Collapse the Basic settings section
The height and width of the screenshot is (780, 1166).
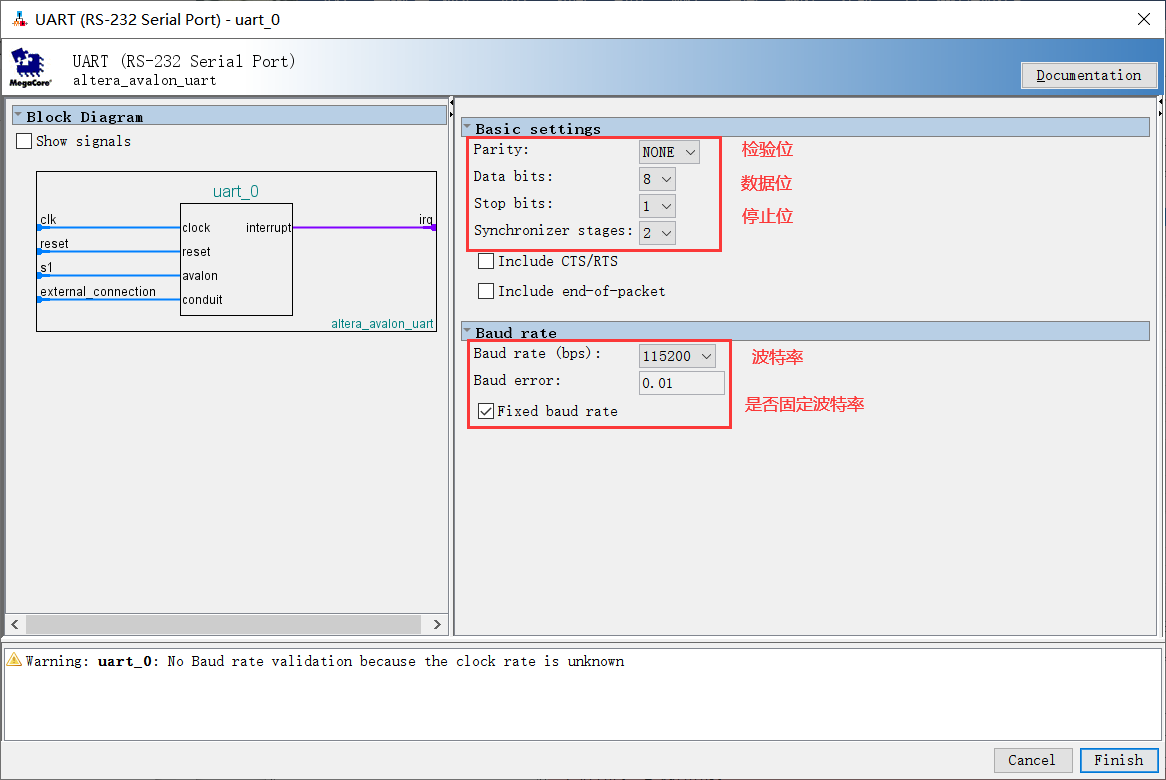pyautogui.click(x=466, y=128)
